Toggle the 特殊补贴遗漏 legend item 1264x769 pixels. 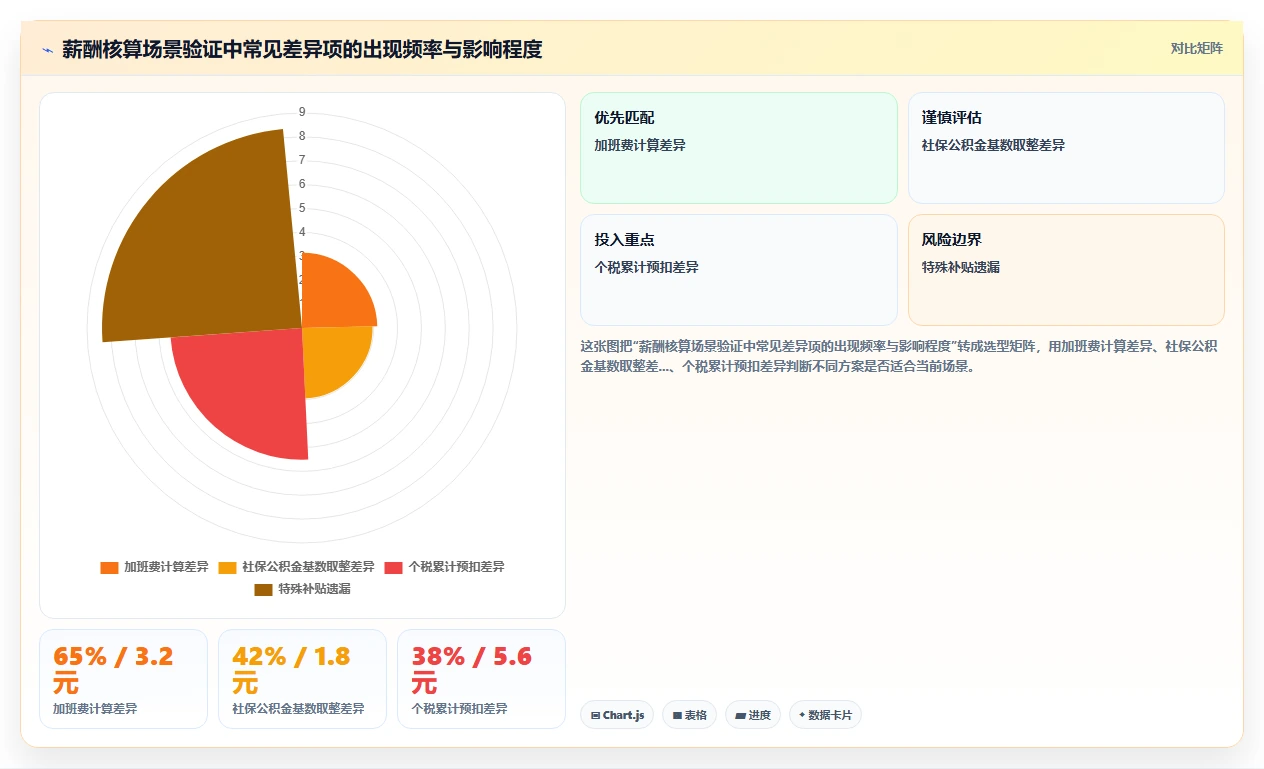tap(302, 589)
